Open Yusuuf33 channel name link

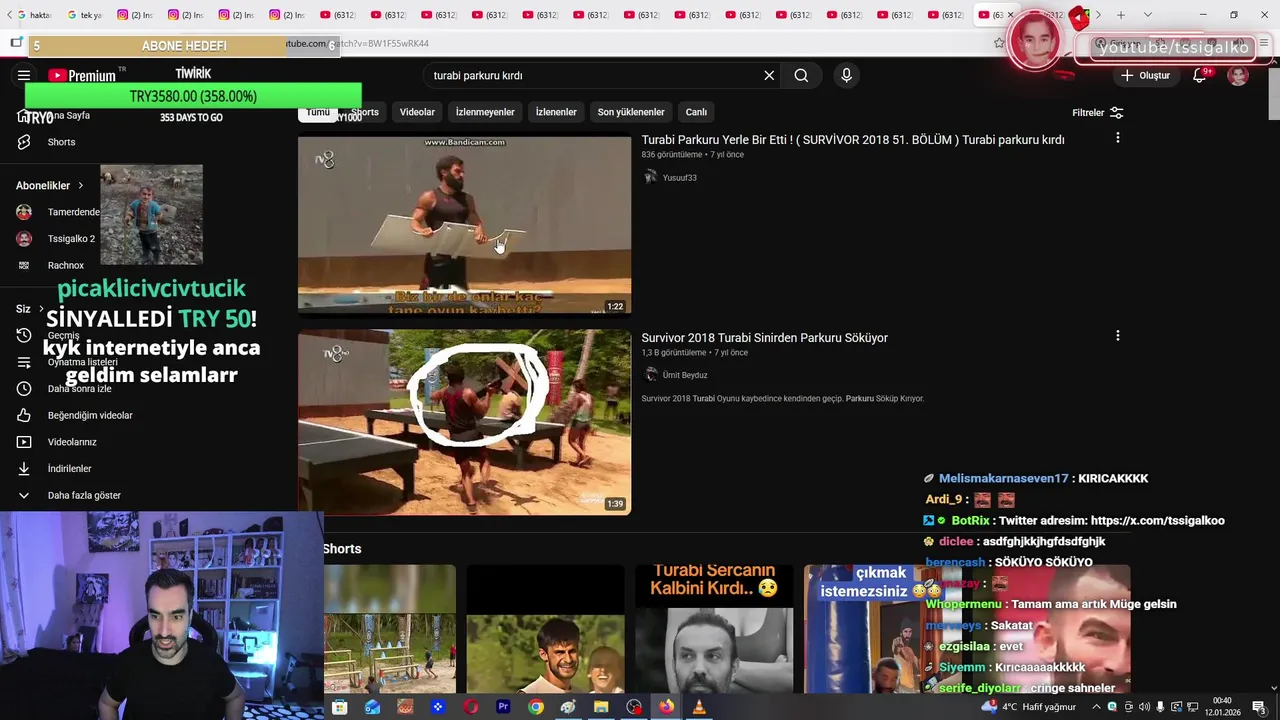679,178
